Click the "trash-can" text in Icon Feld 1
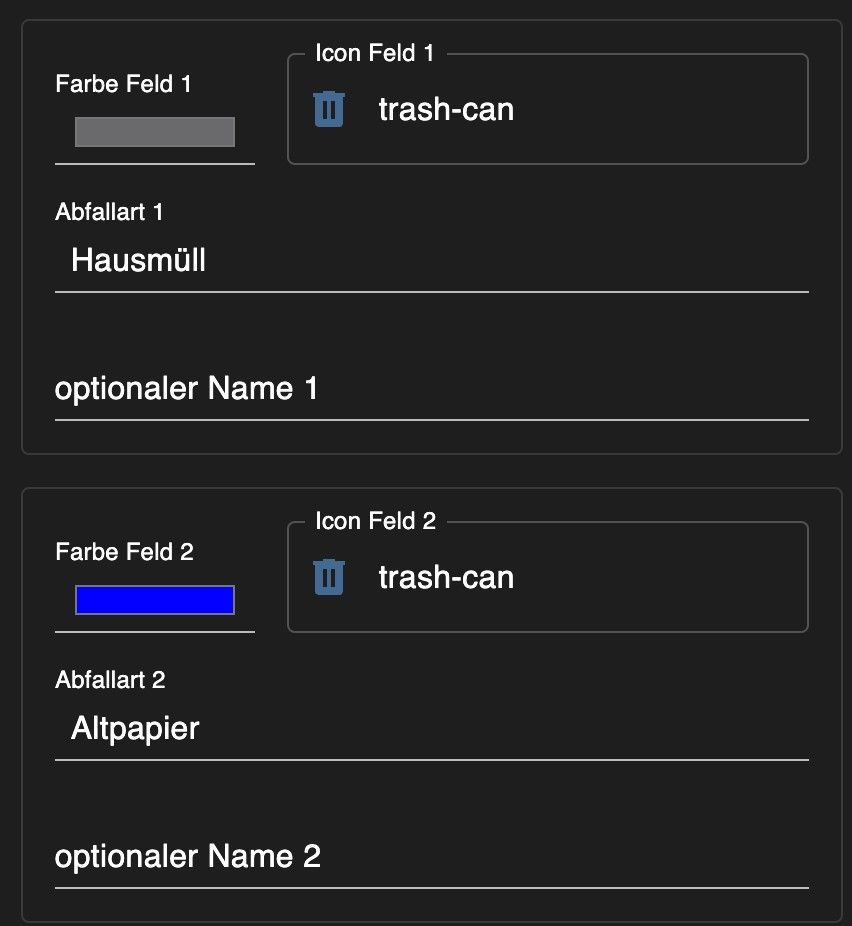Viewport: 852px width, 926px height. (446, 109)
